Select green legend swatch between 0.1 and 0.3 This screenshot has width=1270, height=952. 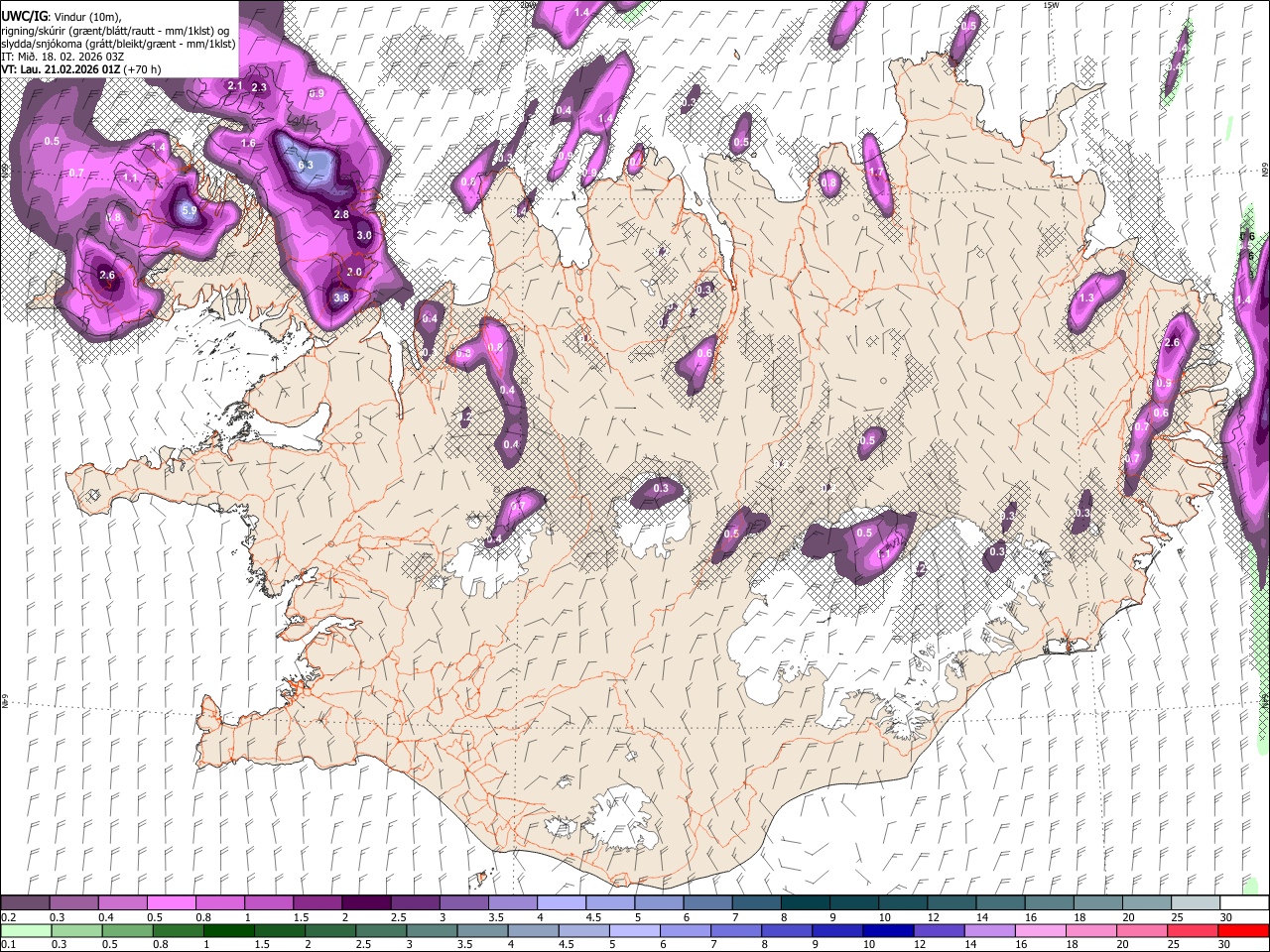[x=26, y=930]
